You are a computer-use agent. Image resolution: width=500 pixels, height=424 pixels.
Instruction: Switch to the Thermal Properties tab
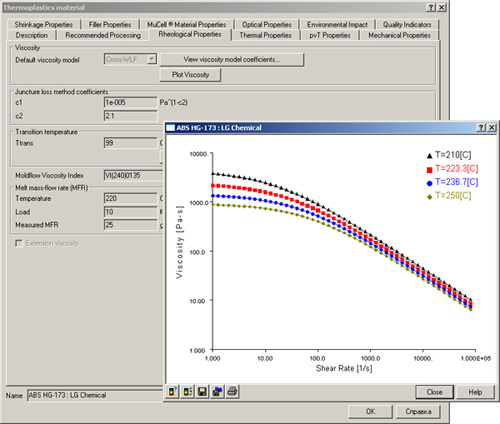266,35
